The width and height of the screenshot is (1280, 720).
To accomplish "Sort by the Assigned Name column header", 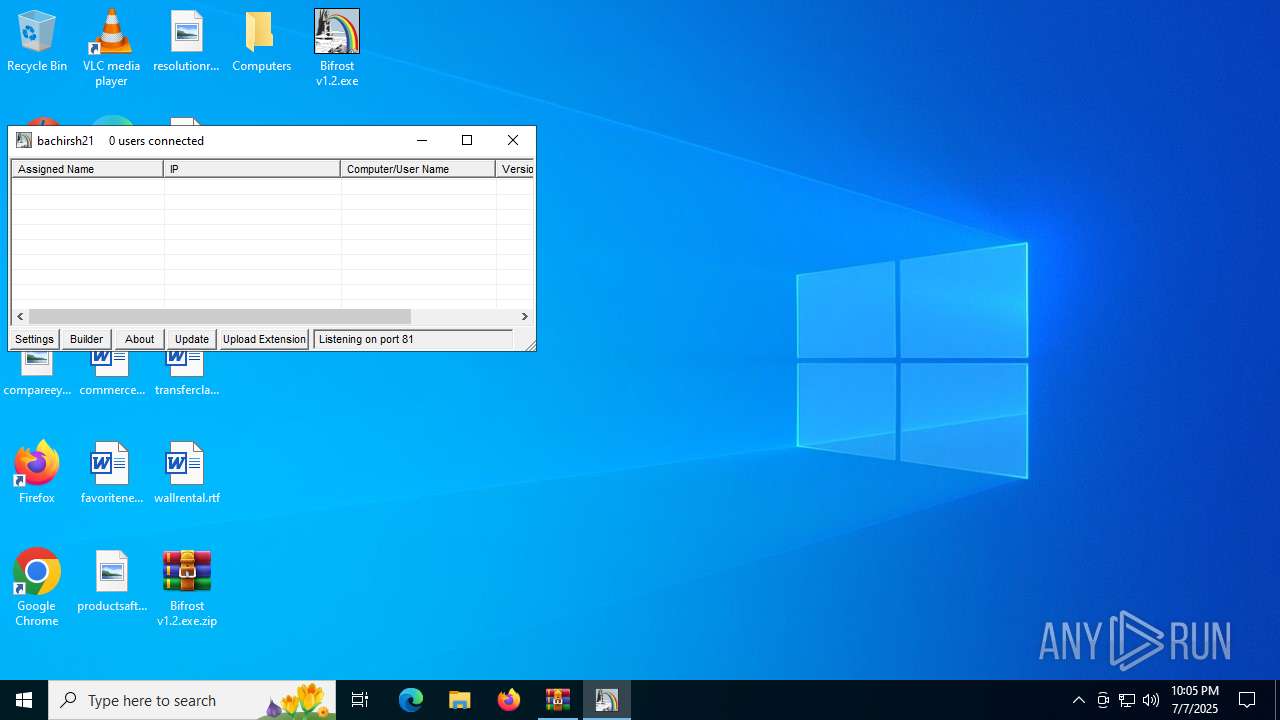I will tap(87, 169).
